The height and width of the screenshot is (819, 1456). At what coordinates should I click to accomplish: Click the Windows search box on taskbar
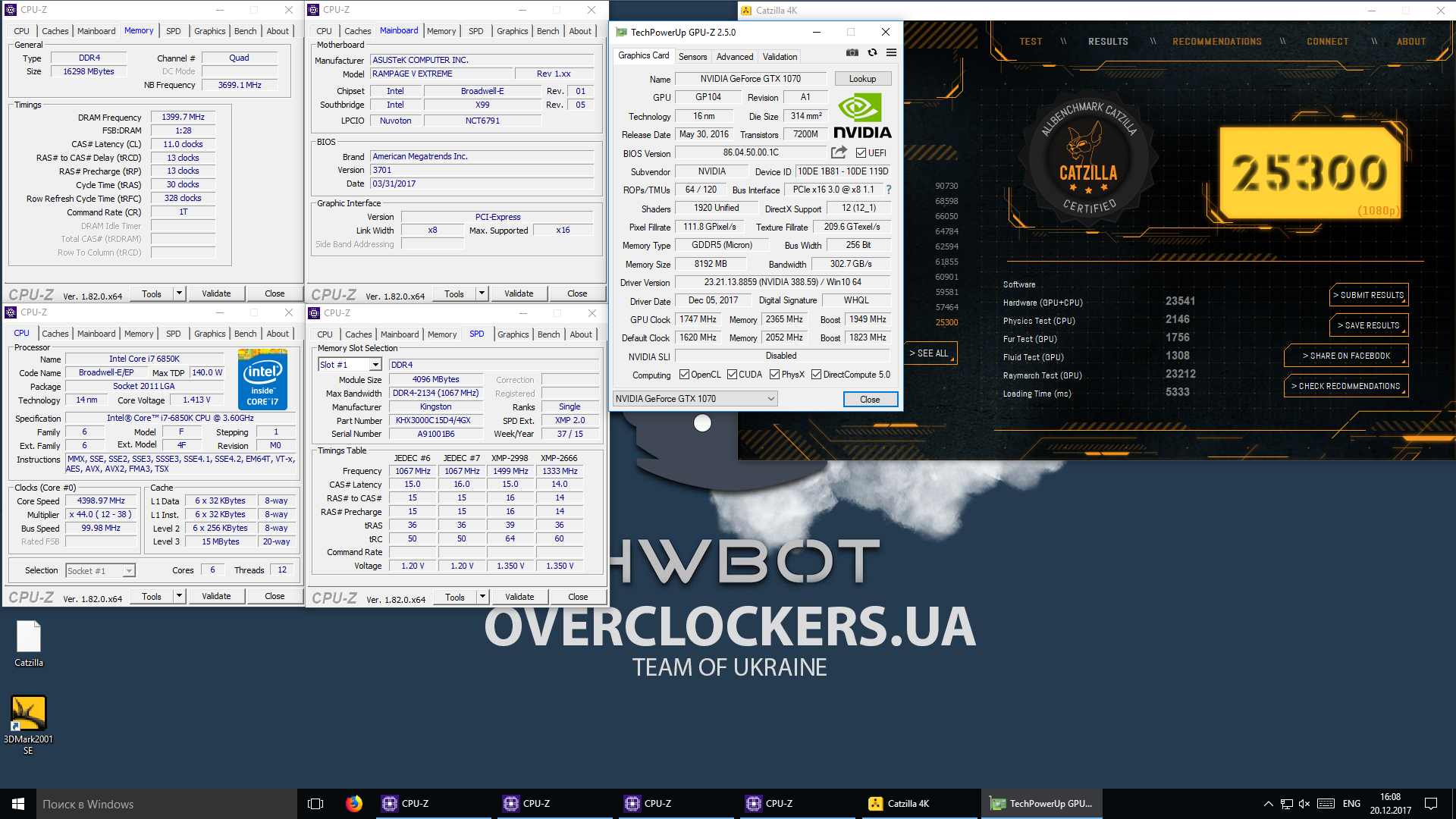[x=167, y=804]
